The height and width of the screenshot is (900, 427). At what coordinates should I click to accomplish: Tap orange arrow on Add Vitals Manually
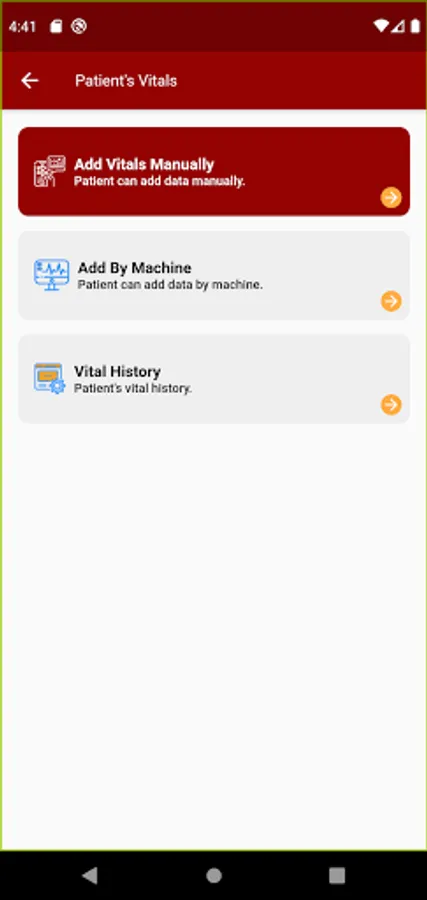point(391,197)
